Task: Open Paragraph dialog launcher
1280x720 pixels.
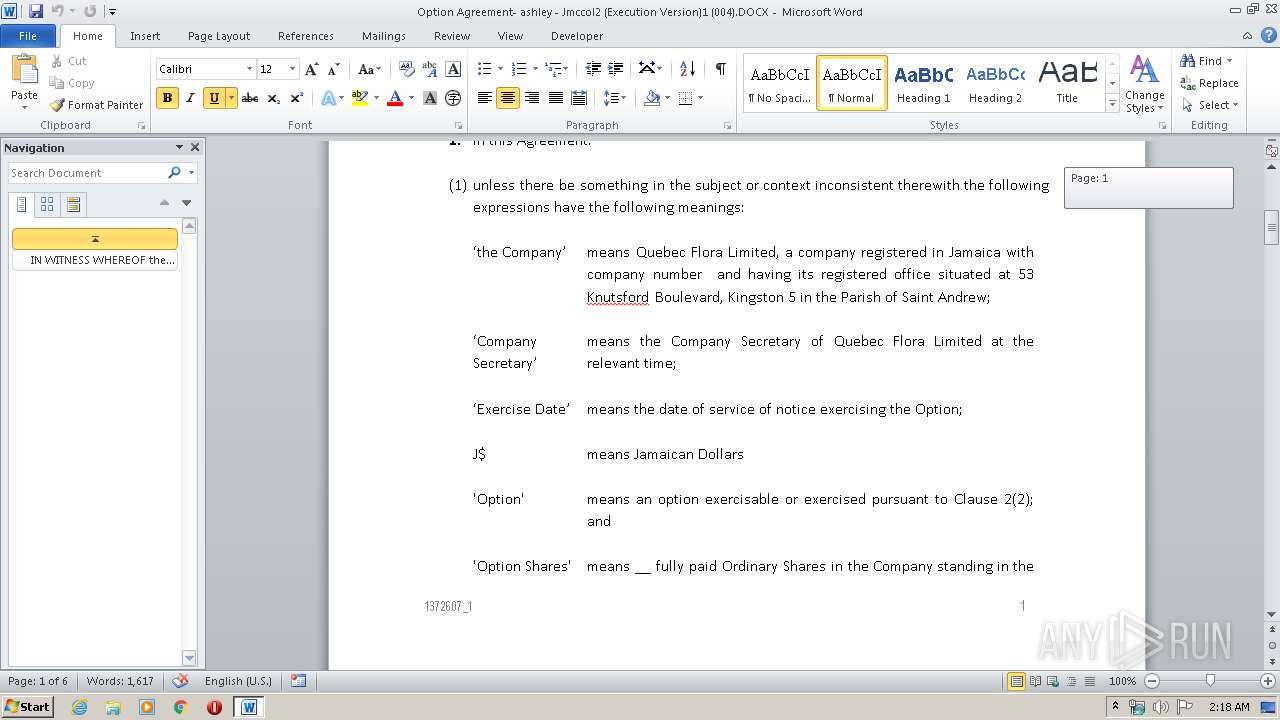Action: point(727,126)
